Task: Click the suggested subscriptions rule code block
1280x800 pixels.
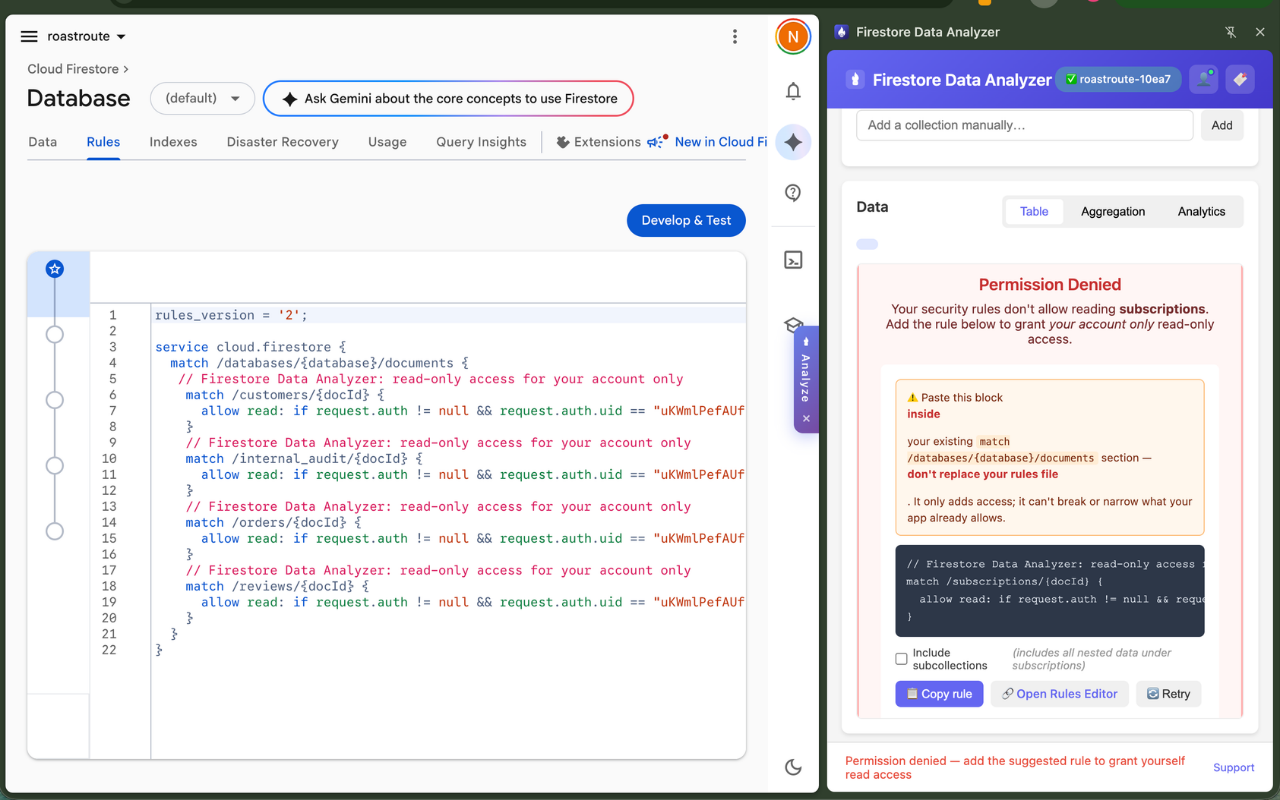Action: tap(1049, 591)
